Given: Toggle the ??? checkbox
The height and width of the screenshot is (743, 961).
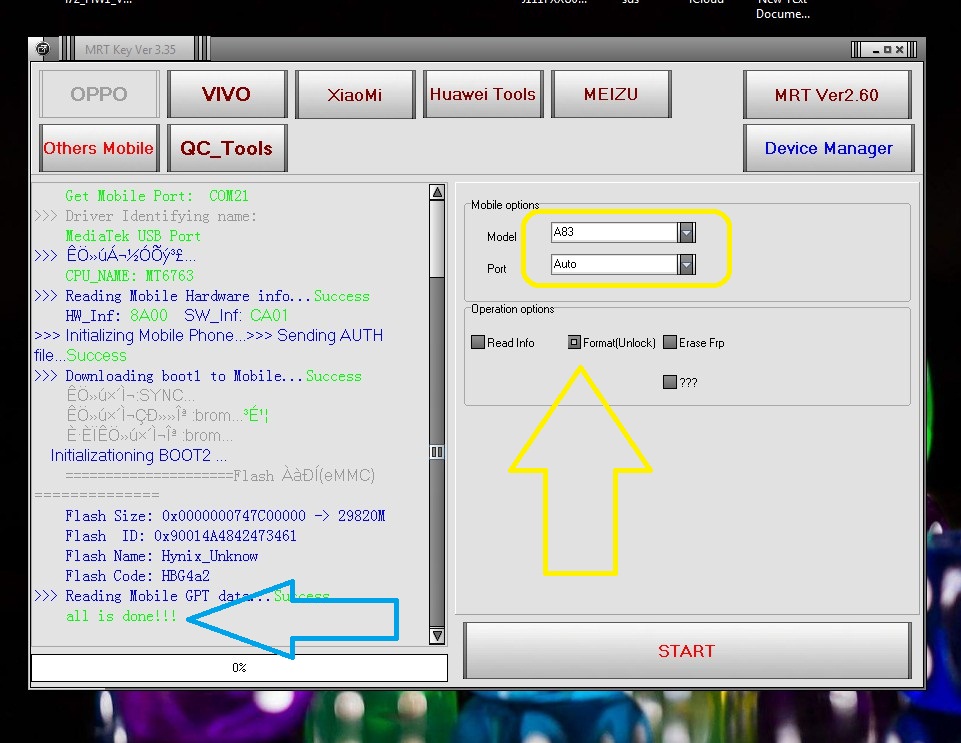Looking at the screenshot, I should tap(670, 382).
